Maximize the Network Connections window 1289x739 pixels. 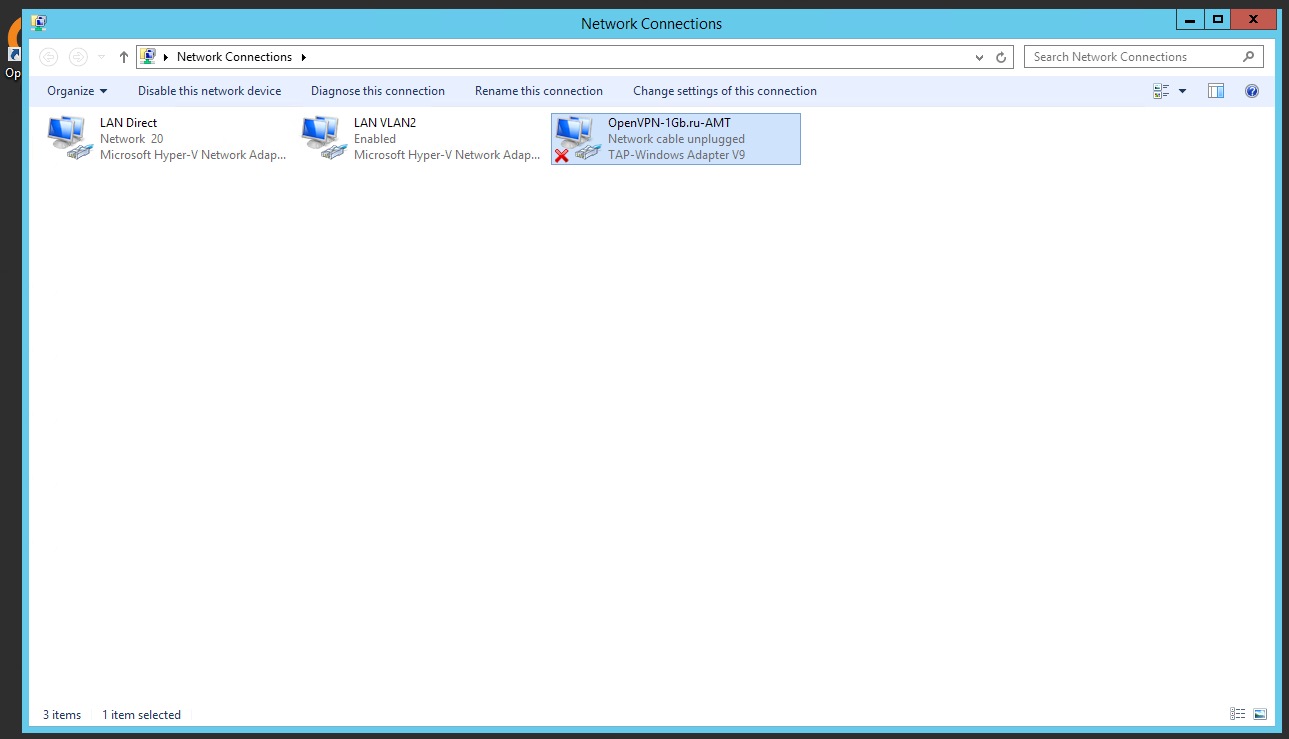[x=1217, y=19]
